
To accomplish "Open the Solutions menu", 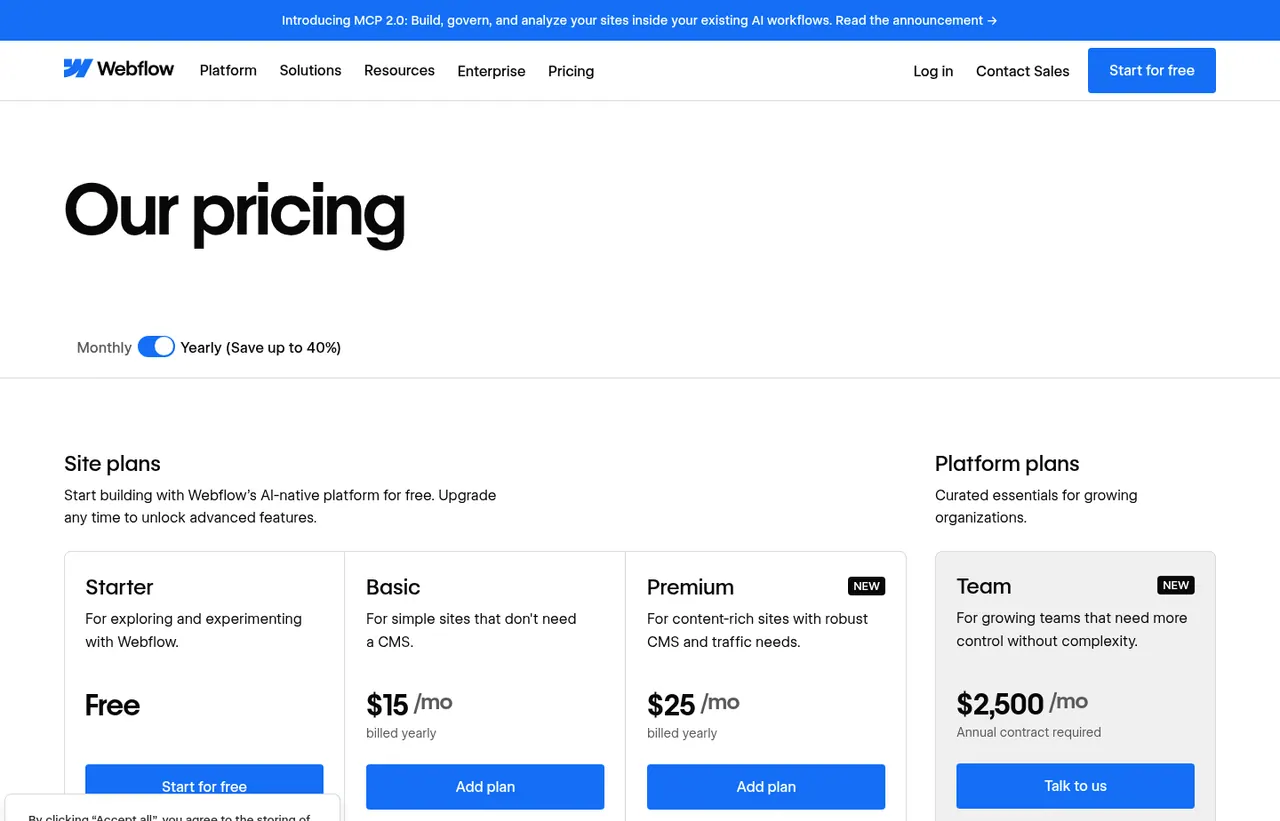I will coord(310,71).
